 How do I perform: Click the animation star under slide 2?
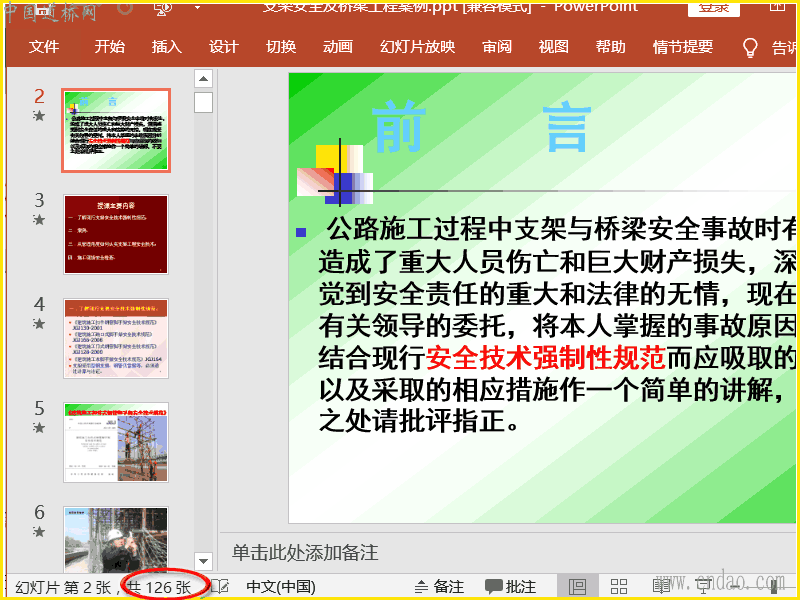coord(39,116)
